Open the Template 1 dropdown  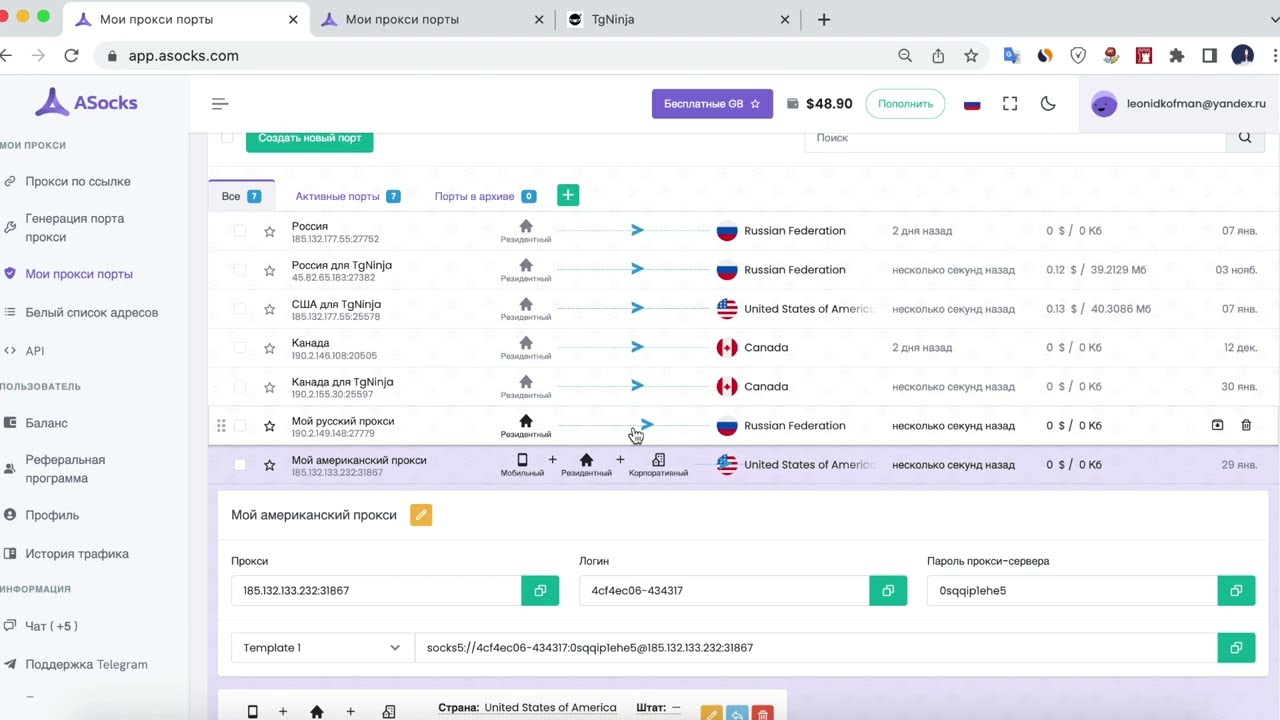point(322,648)
